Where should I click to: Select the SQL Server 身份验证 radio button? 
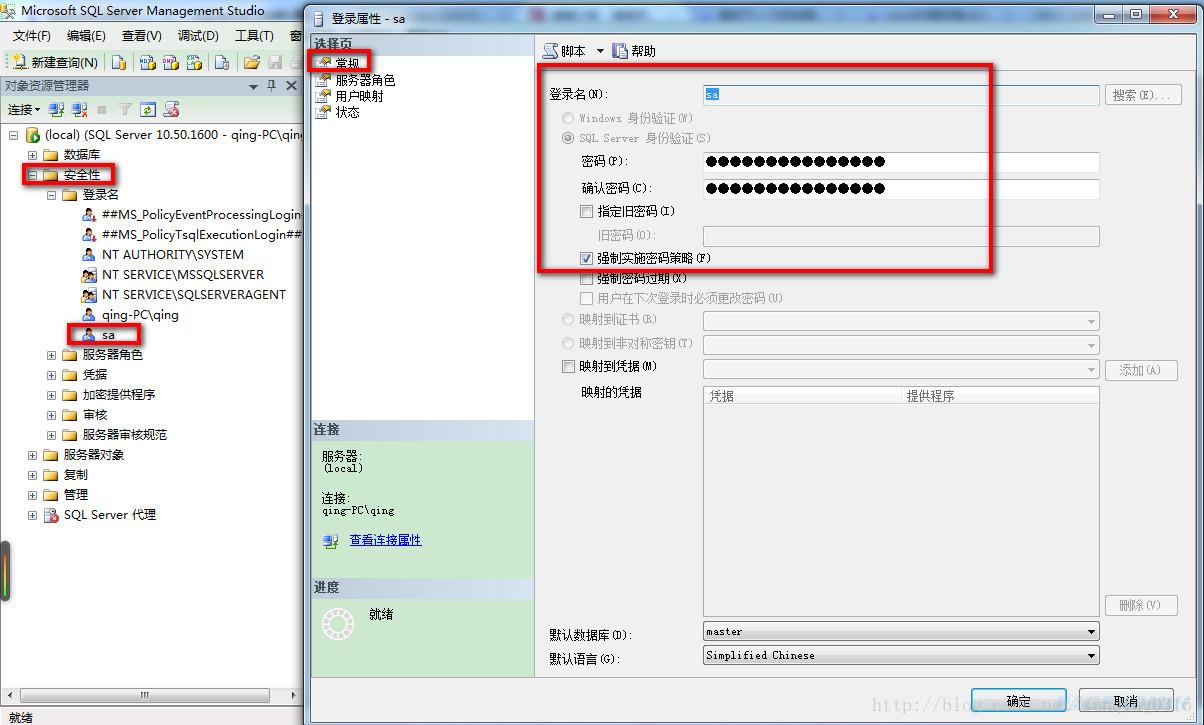pos(568,138)
